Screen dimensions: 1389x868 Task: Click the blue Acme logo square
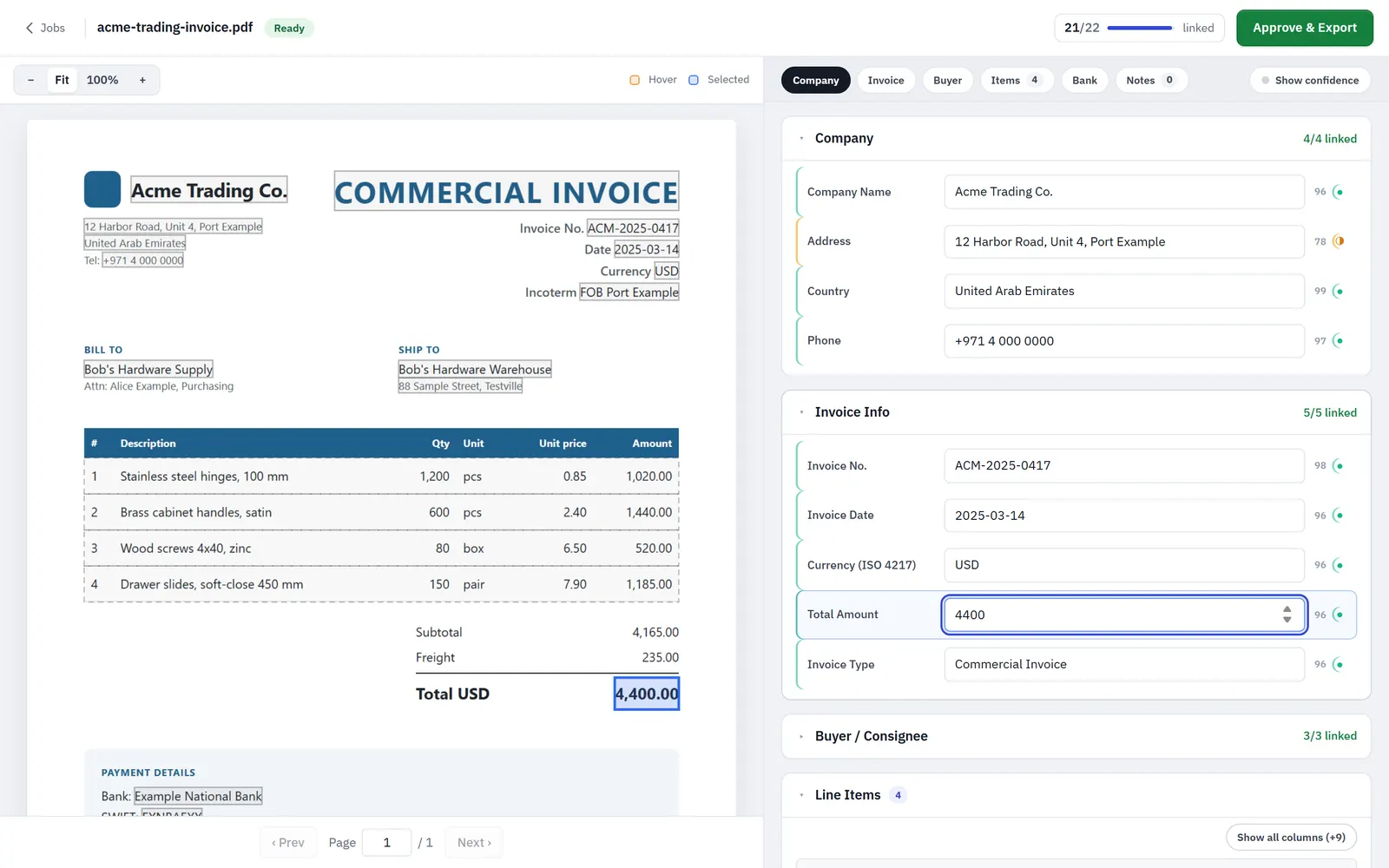(x=102, y=189)
